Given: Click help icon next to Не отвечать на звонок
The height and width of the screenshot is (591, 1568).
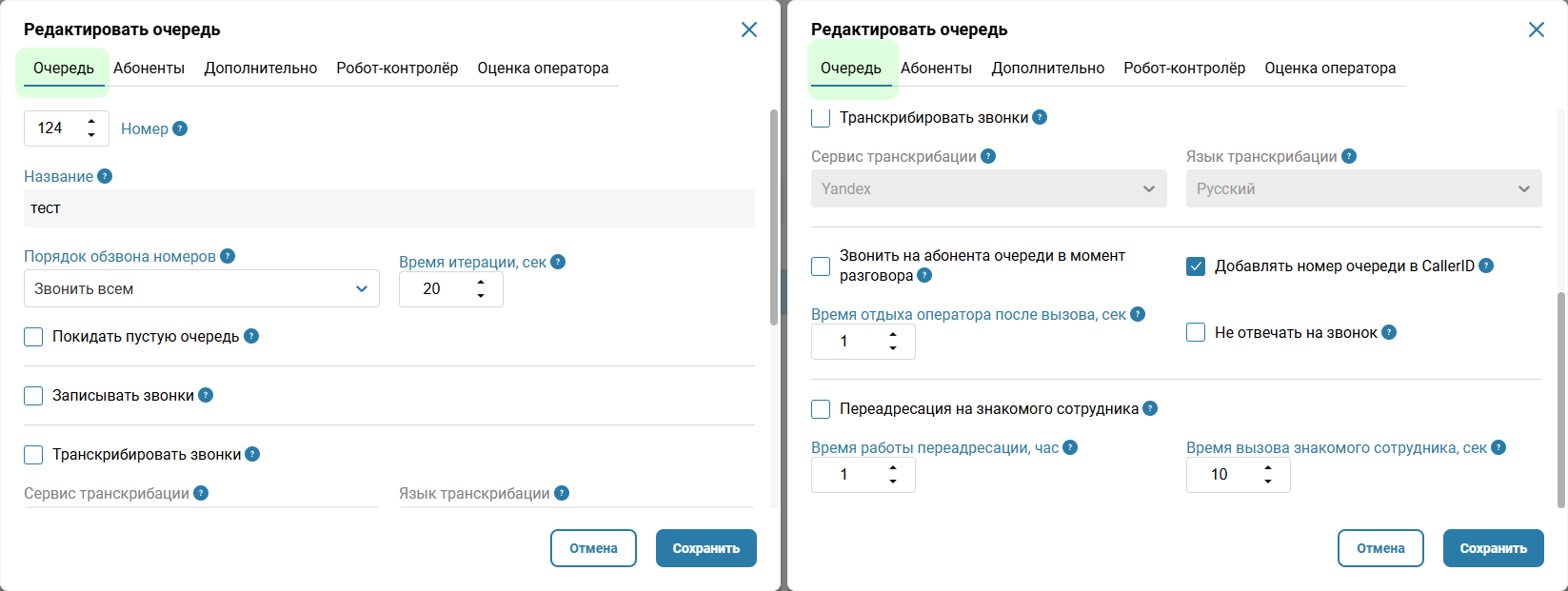Looking at the screenshot, I should [1389, 332].
